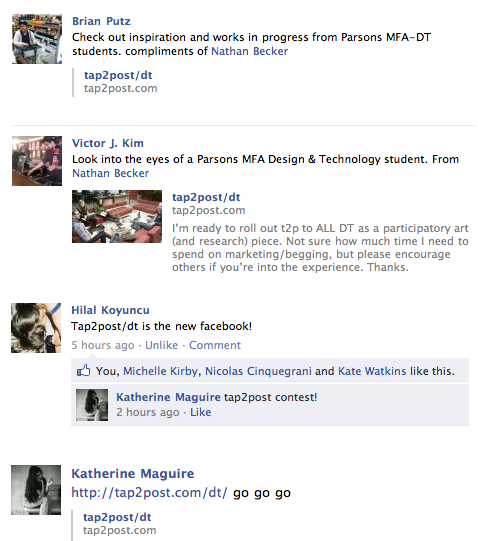
Task: Click Nathan Becker link in Brian's post
Action: pyautogui.click(x=250, y=51)
